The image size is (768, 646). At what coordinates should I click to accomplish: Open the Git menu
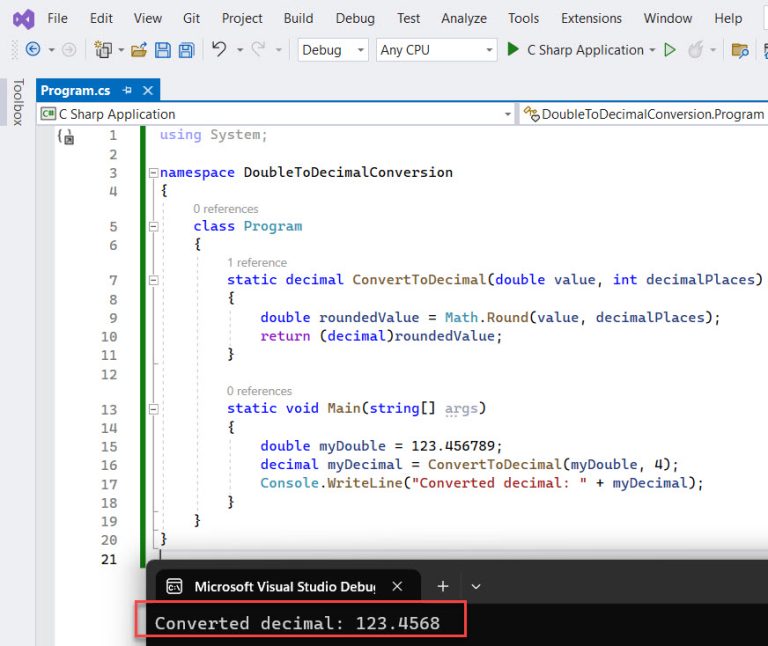tap(191, 19)
